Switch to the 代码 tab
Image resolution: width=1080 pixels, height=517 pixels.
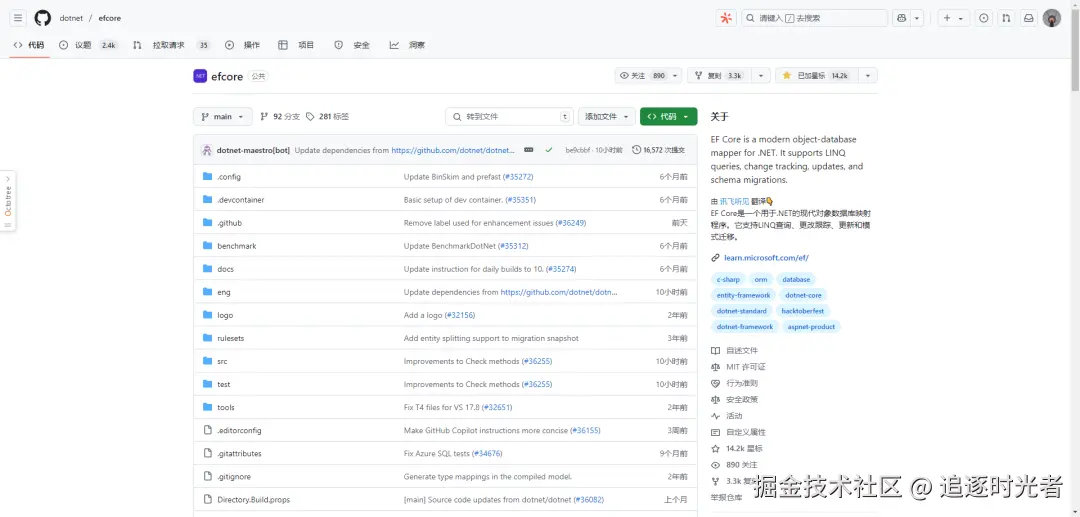(x=29, y=45)
